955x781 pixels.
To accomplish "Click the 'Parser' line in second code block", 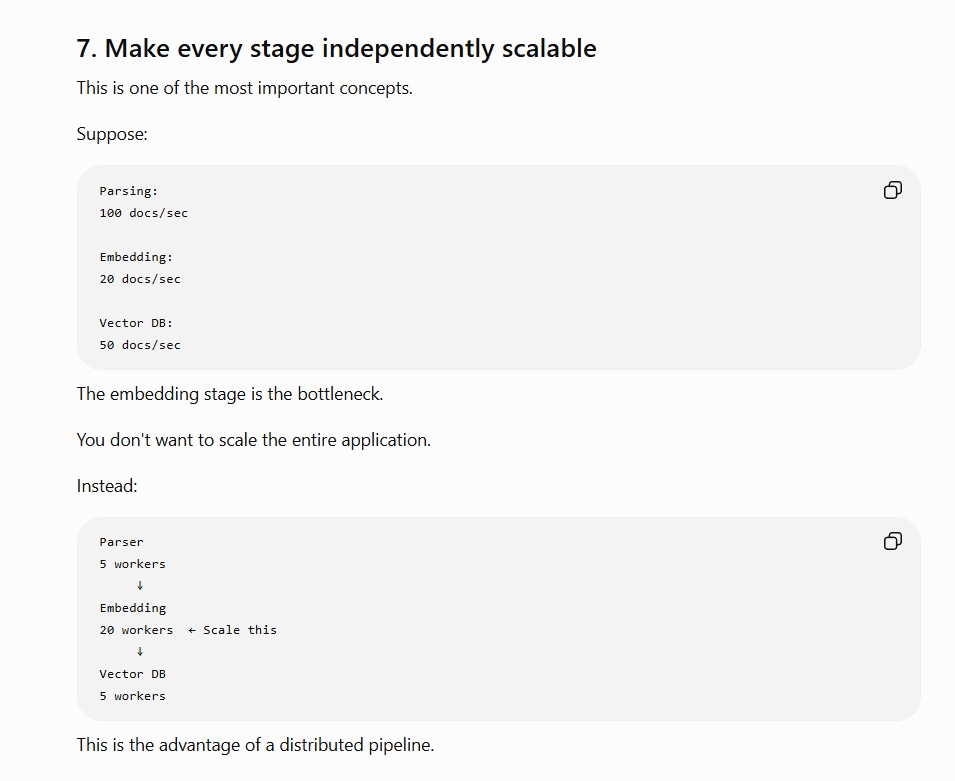I will point(121,542).
